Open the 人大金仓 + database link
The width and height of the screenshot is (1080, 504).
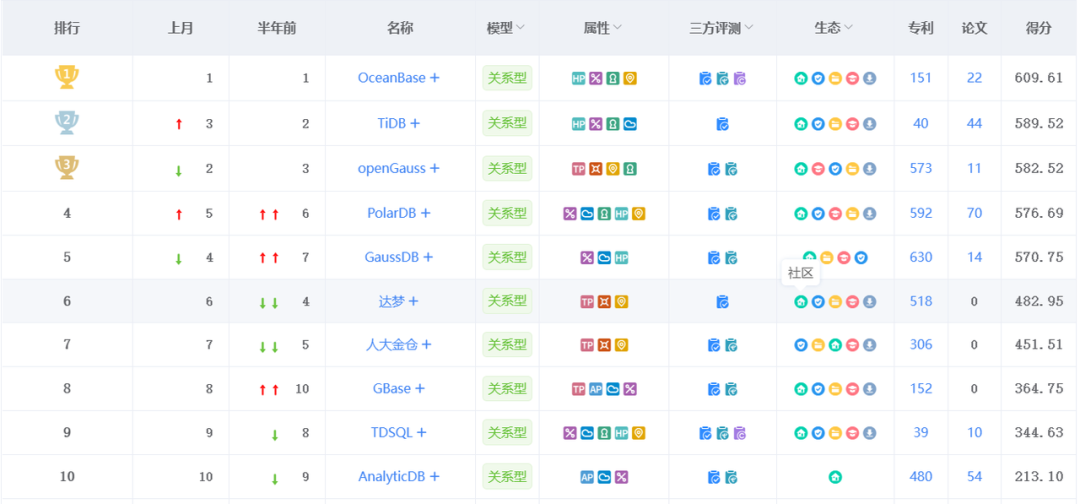398,344
